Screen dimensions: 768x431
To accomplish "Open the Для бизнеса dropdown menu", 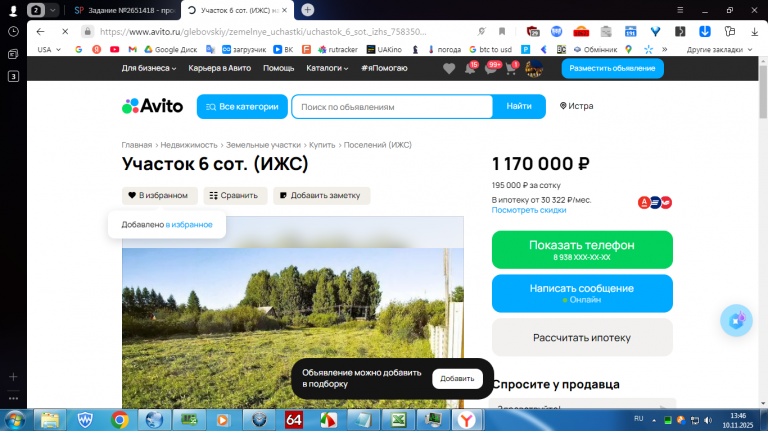I will pyautogui.click(x=149, y=68).
